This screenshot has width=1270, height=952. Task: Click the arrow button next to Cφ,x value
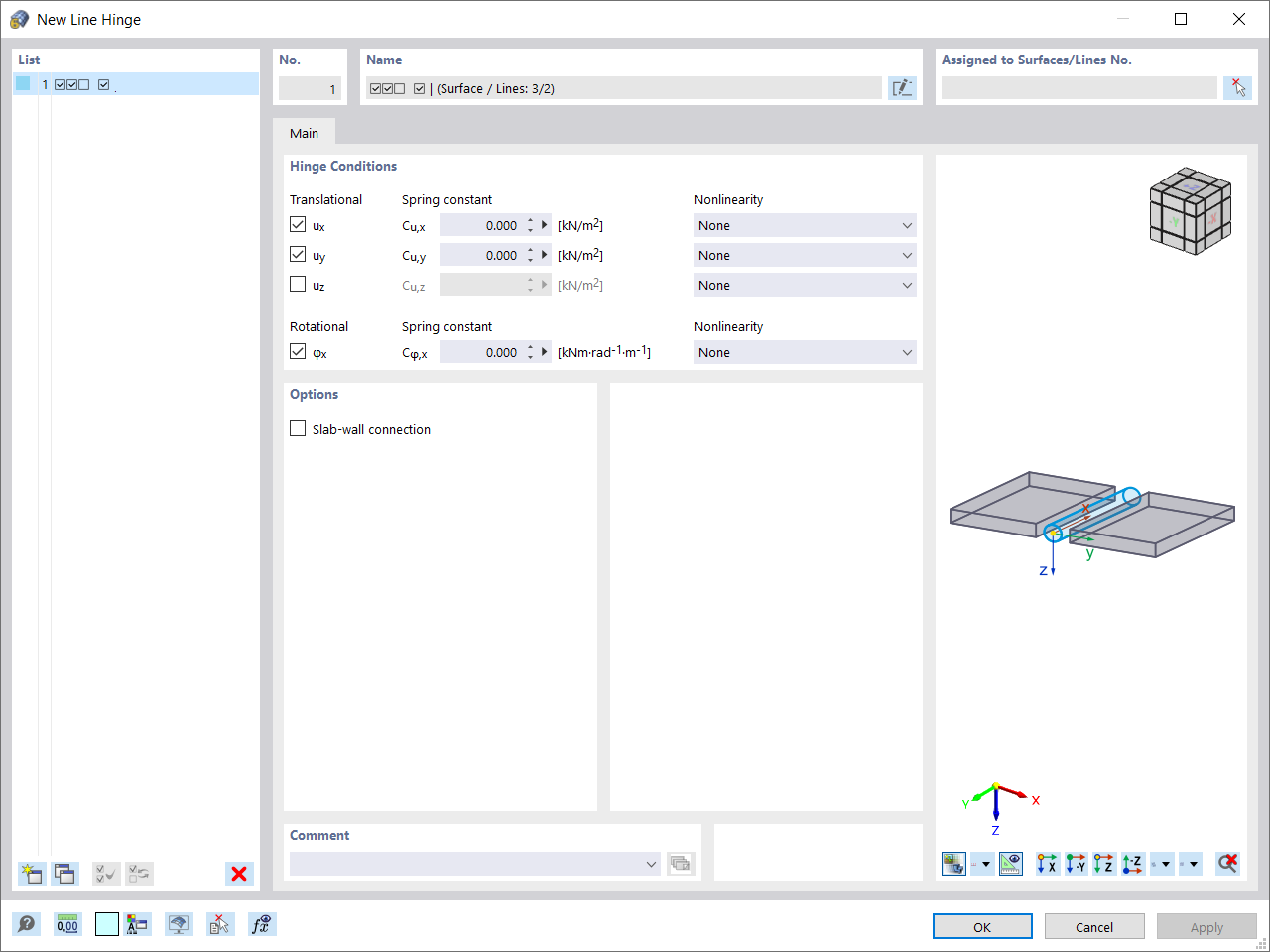(x=545, y=352)
